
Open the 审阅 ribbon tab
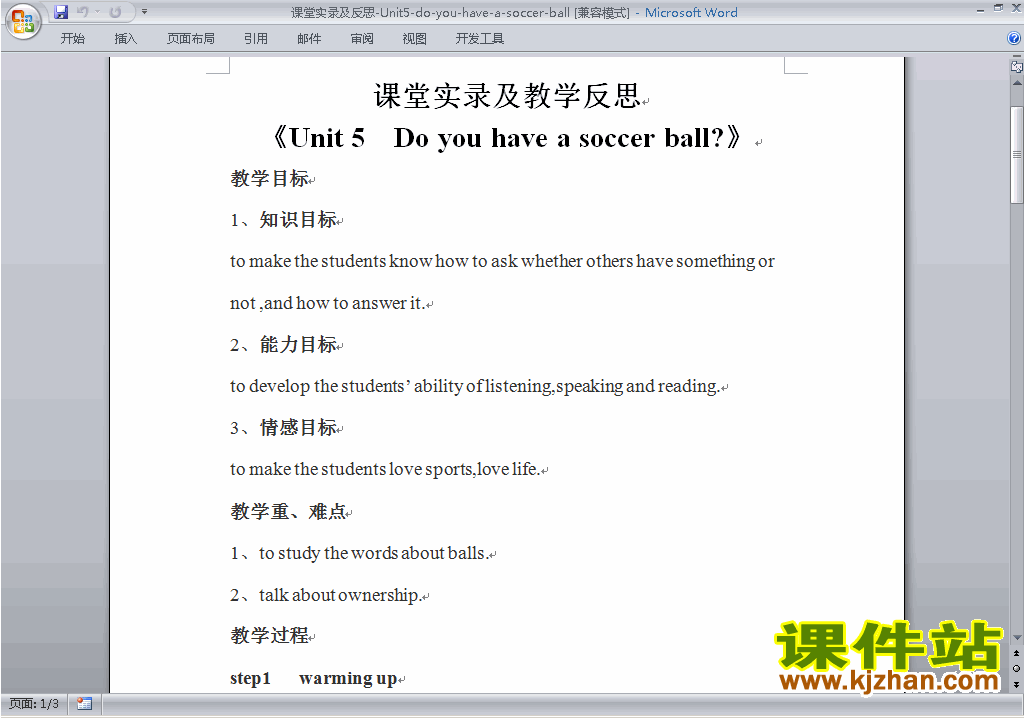tap(362, 39)
